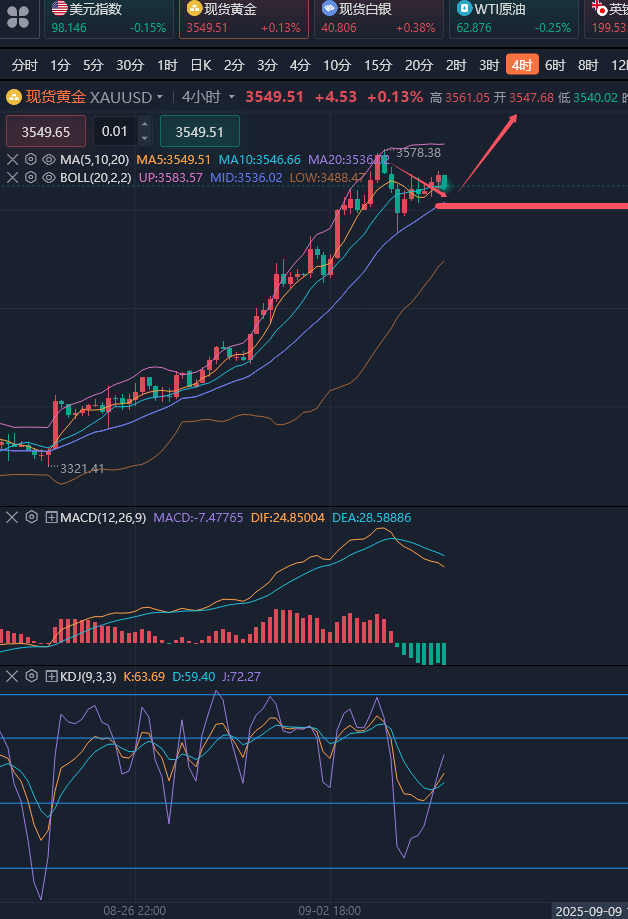Switch to the 6时 timeframe tab
Viewport: 628px width, 919px height.
pos(555,65)
